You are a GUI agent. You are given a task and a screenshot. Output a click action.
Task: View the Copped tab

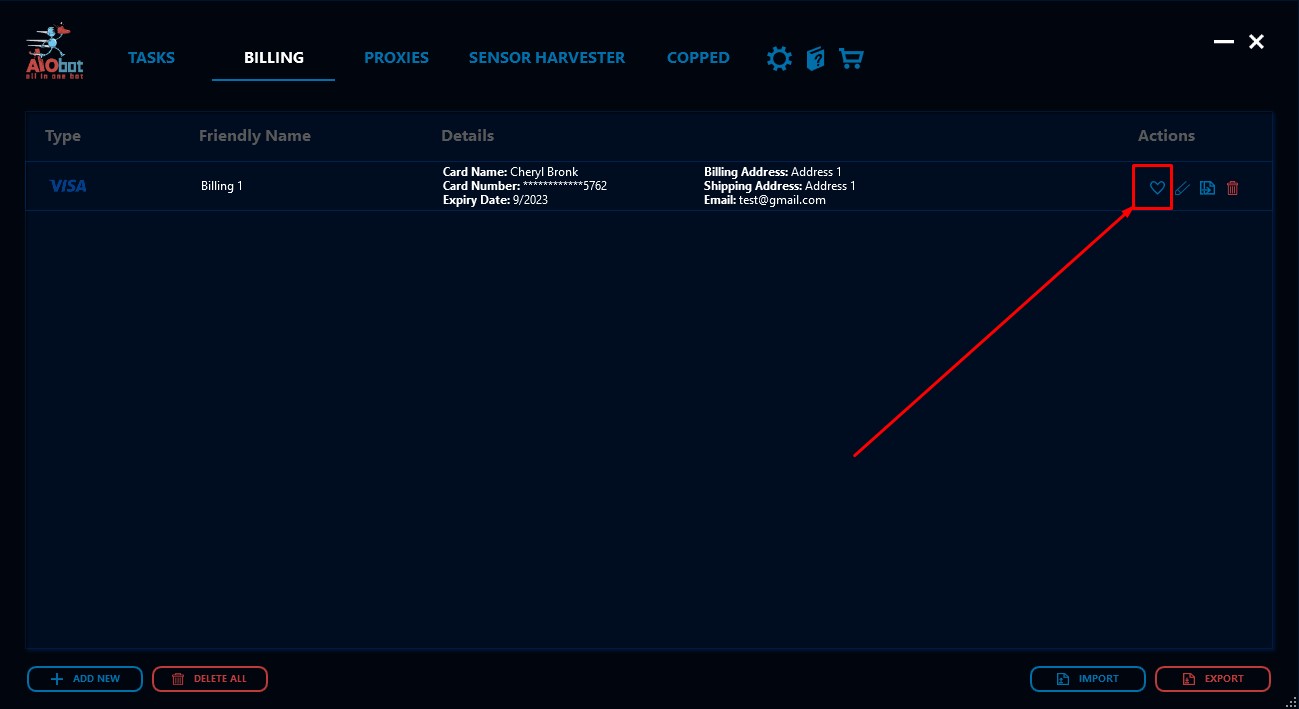click(x=698, y=58)
